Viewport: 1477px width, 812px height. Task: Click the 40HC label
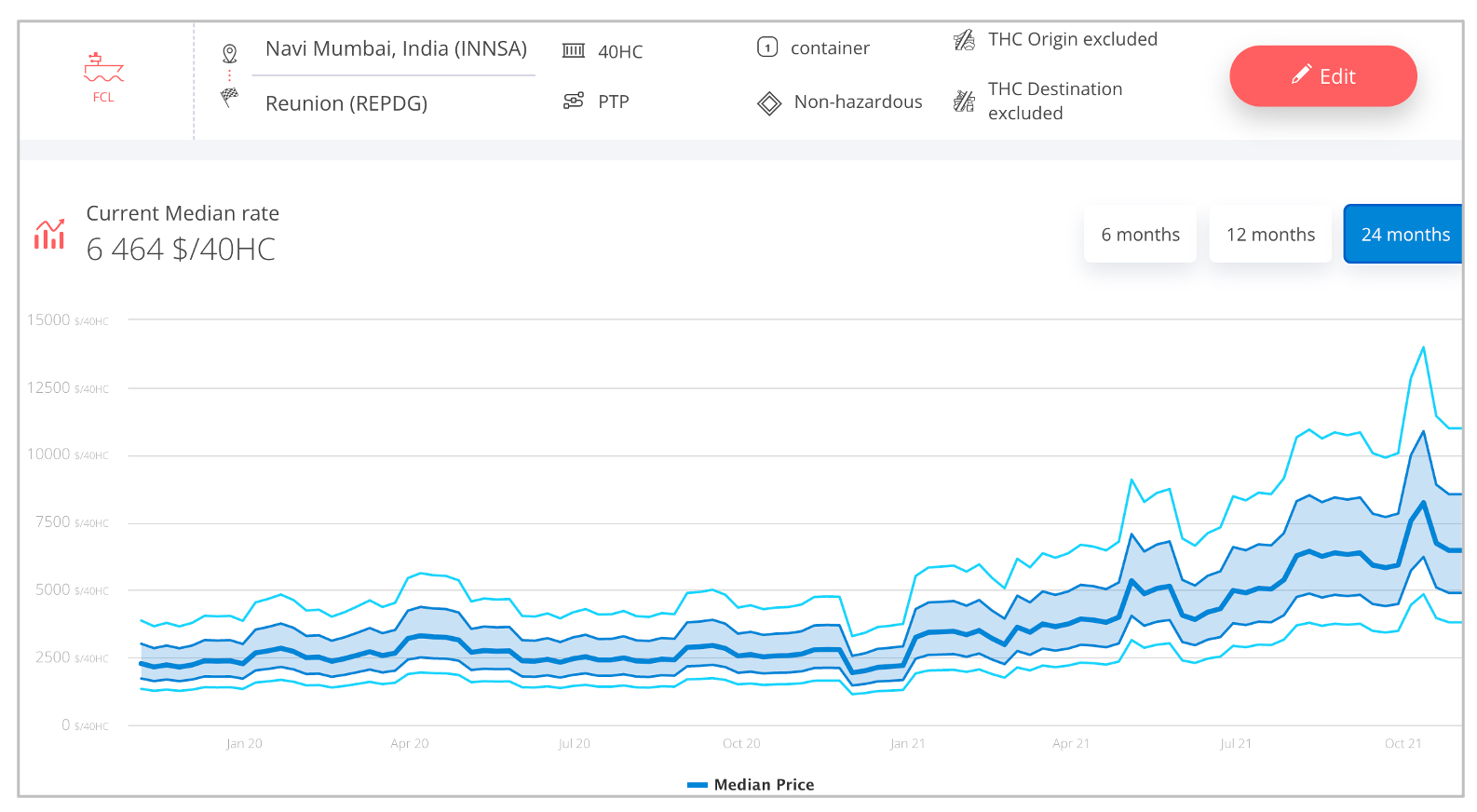pos(620,52)
